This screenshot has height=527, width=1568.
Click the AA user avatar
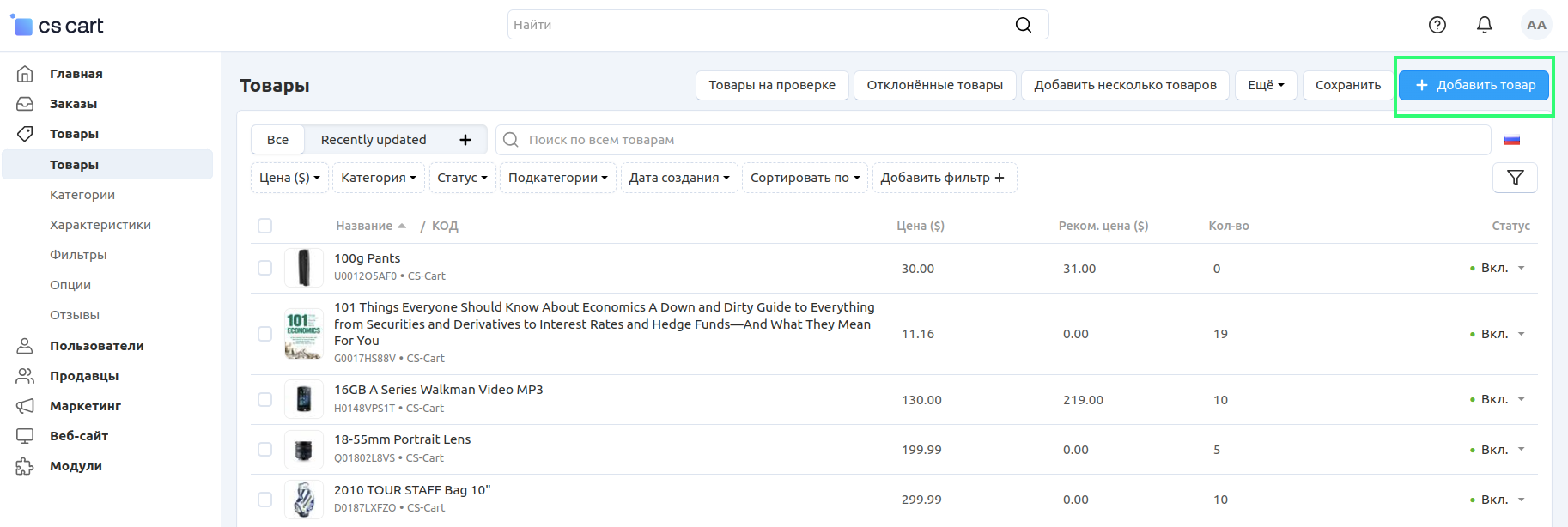coord(1536,25)
